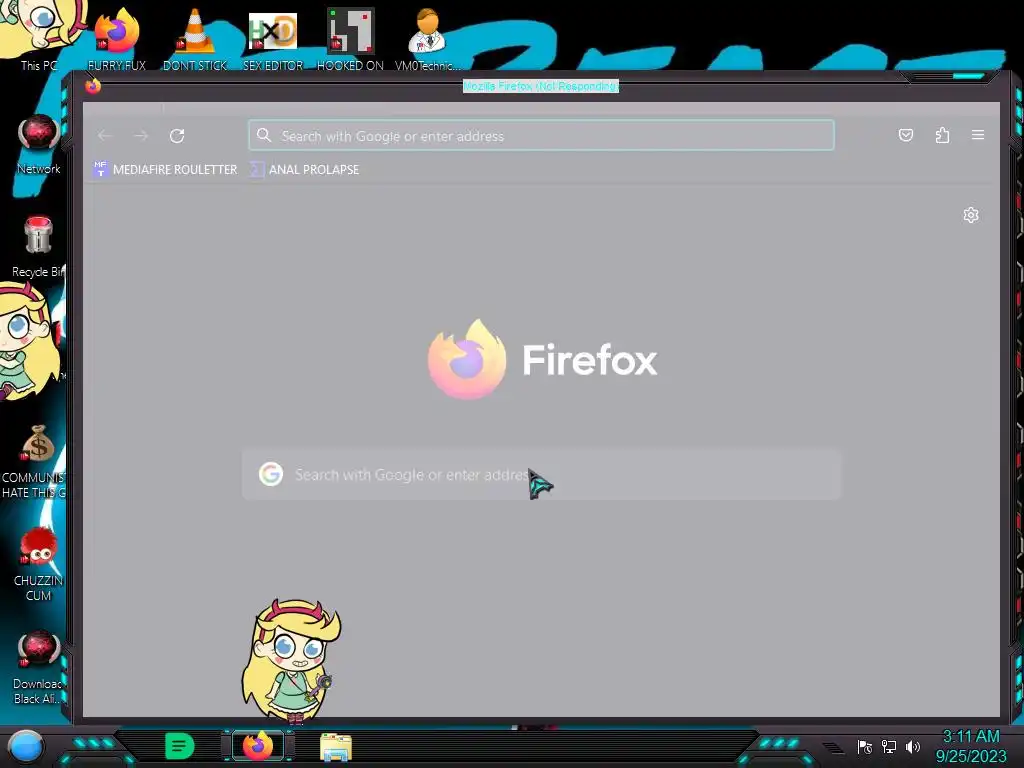This screenshot has width=1024, height=768.
Task: Open HOOKED ON desktop shortcut
Action: coord(350,39)
